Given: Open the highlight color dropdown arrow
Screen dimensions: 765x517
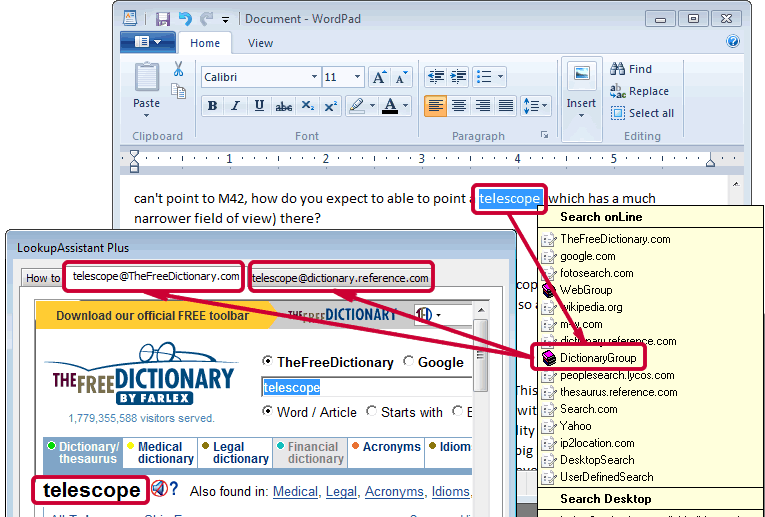Looking at the screenshot, I should pos(372,105).
